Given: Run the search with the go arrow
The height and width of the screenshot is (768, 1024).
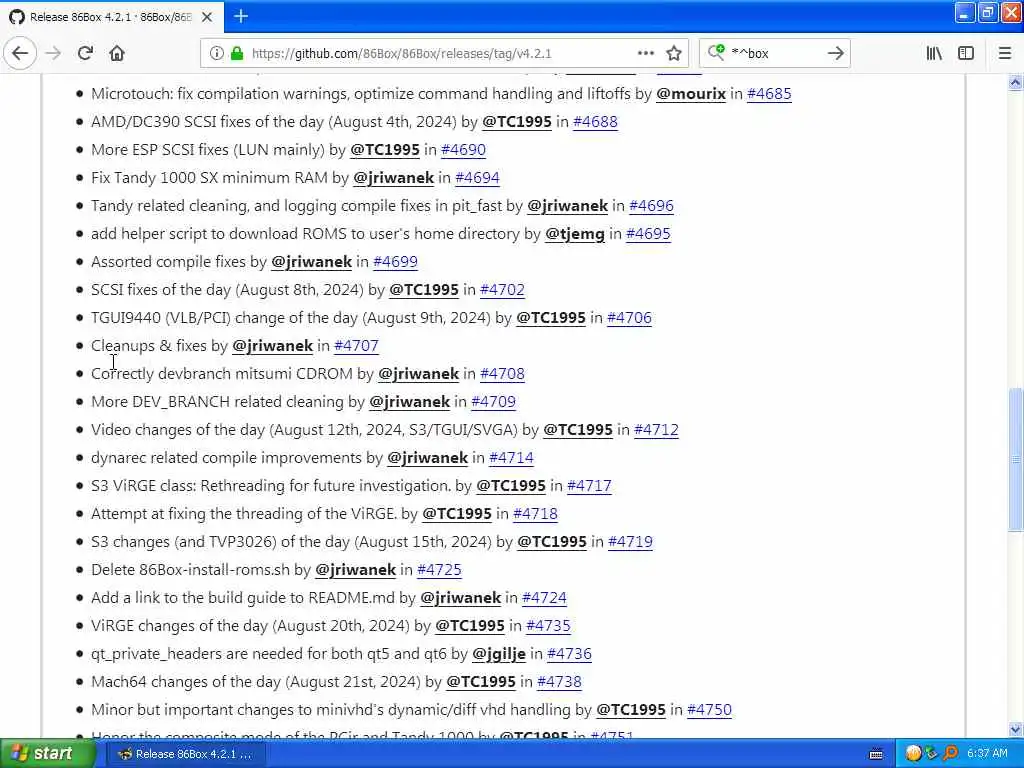Looking at the screenshot, I should [x=835, y=54].
